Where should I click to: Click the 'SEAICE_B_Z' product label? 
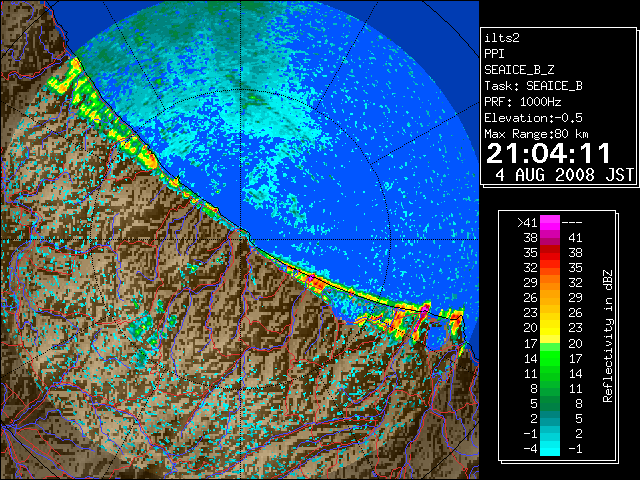pos(519,70)
